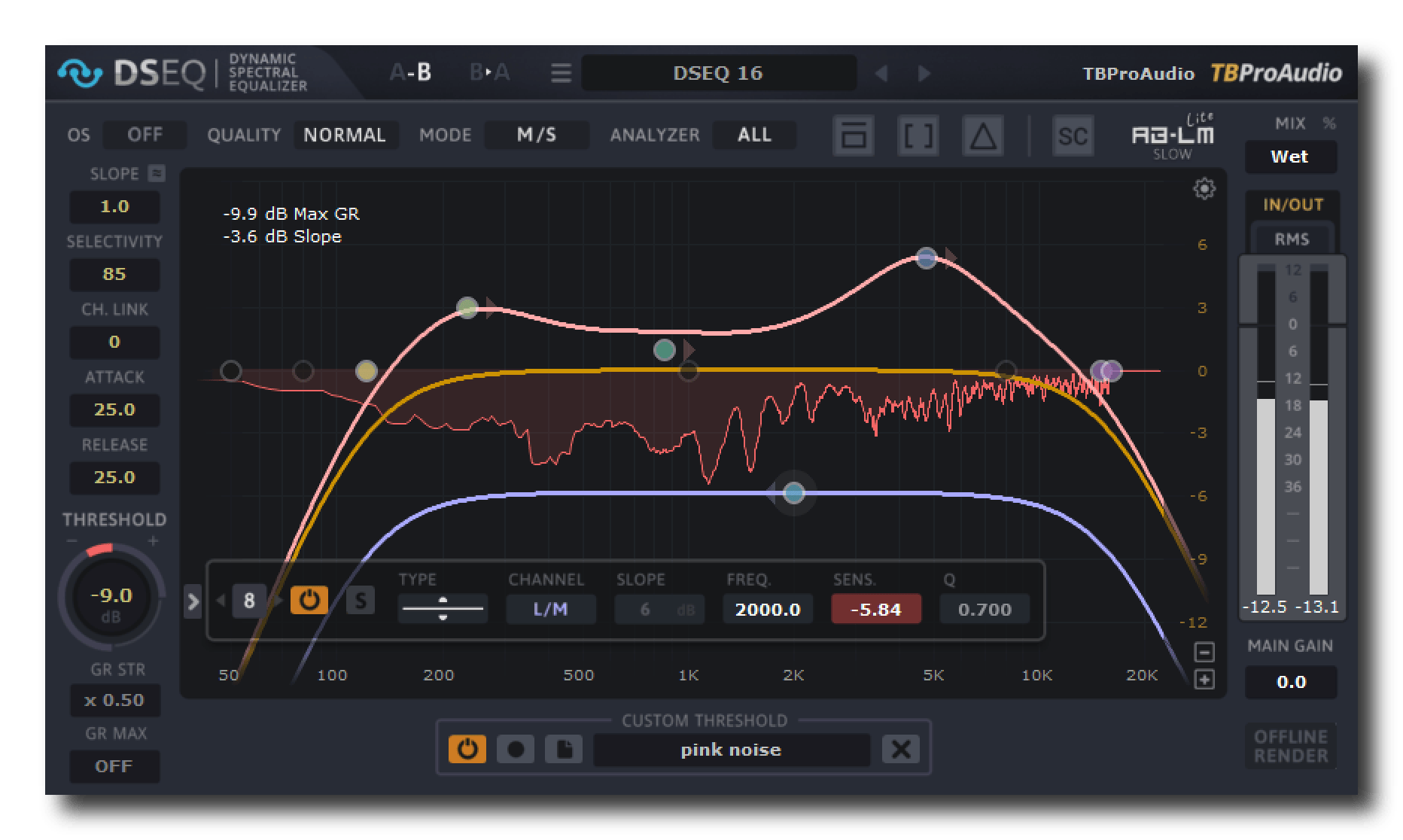Select the cyan node on purple curve
1403x840 pixels.
pos(794,493)
